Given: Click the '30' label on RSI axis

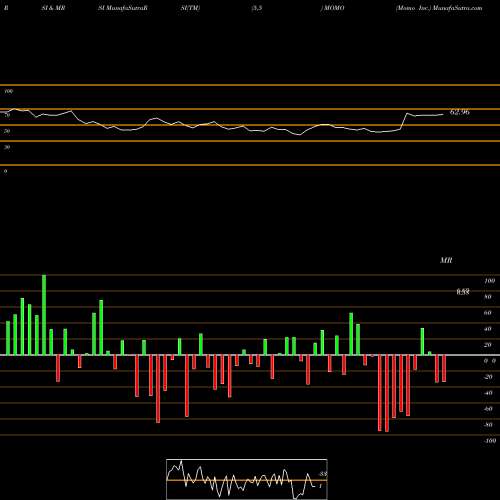Looking at the screenshot, I should 7,147.
